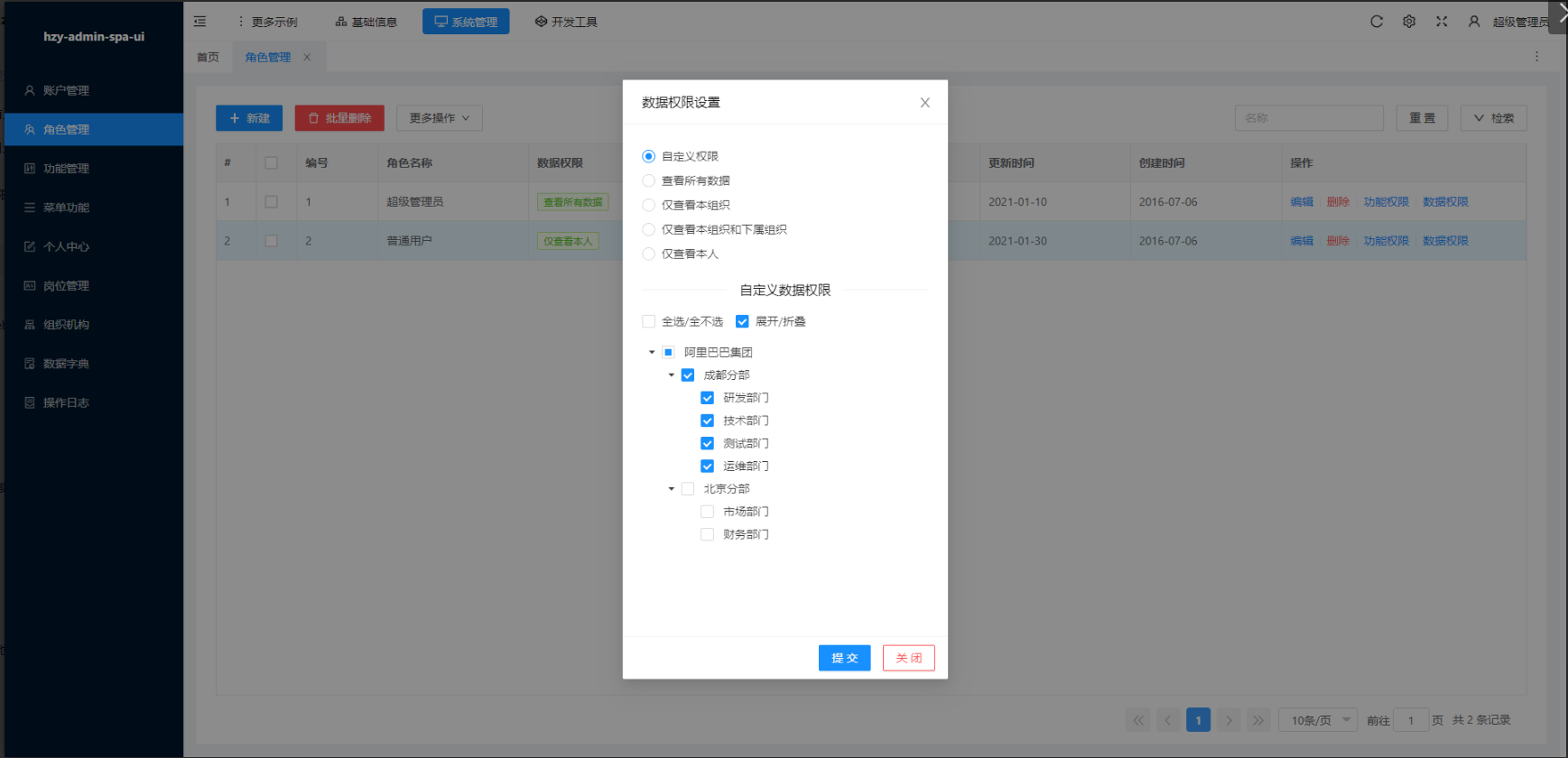Close the 数据权限设置 dialog with X
The image size is (1568, 758).
pos(924,103)
